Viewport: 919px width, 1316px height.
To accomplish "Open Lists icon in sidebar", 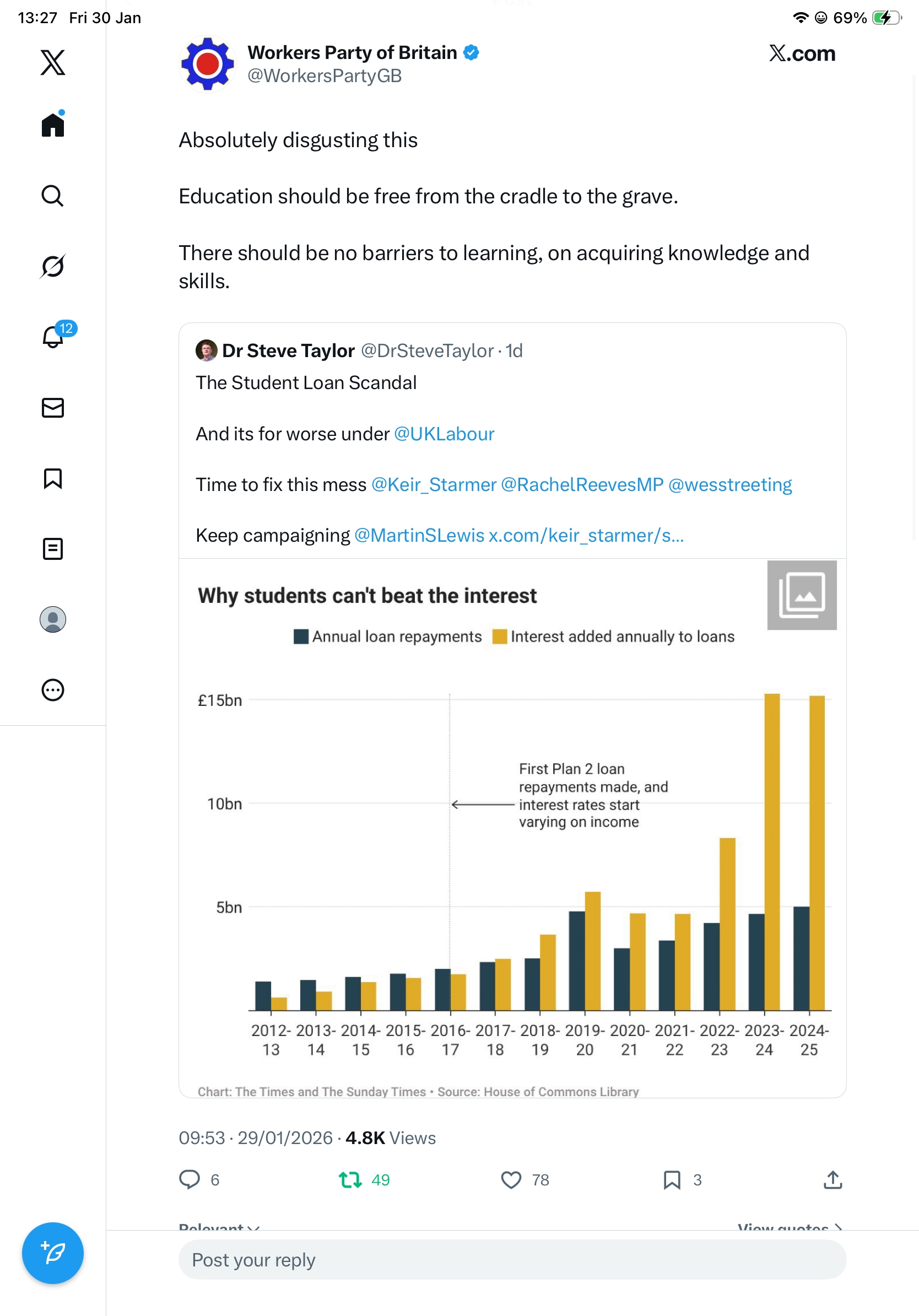I will pyautogui.click(x=53, y=549).
